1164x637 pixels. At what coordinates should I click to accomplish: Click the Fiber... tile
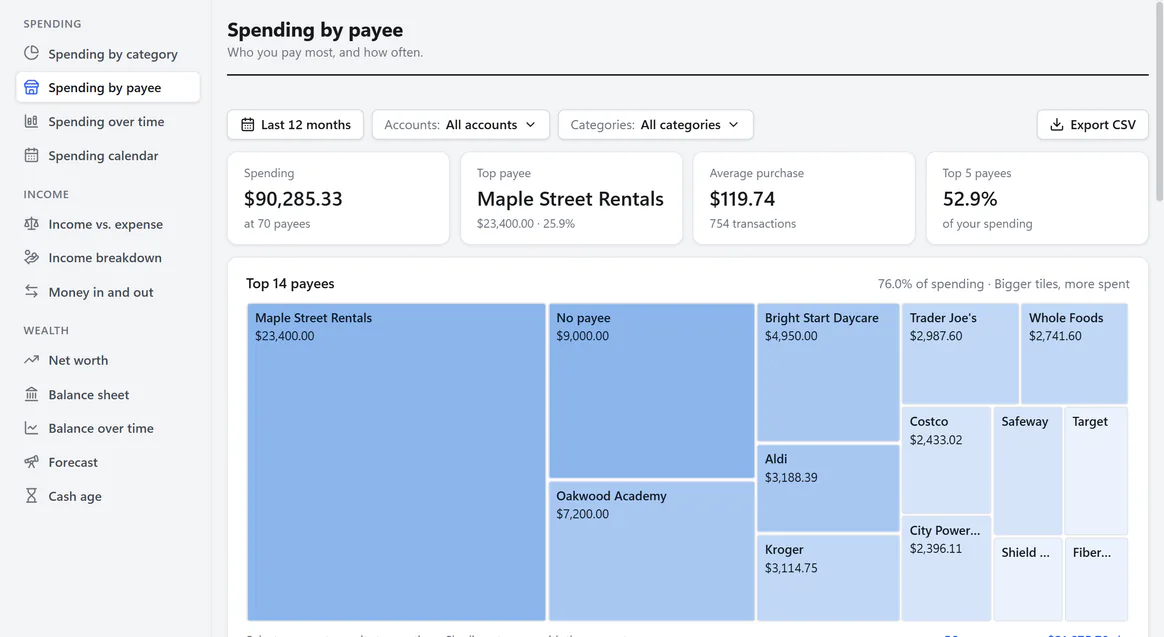[1096, 579]
